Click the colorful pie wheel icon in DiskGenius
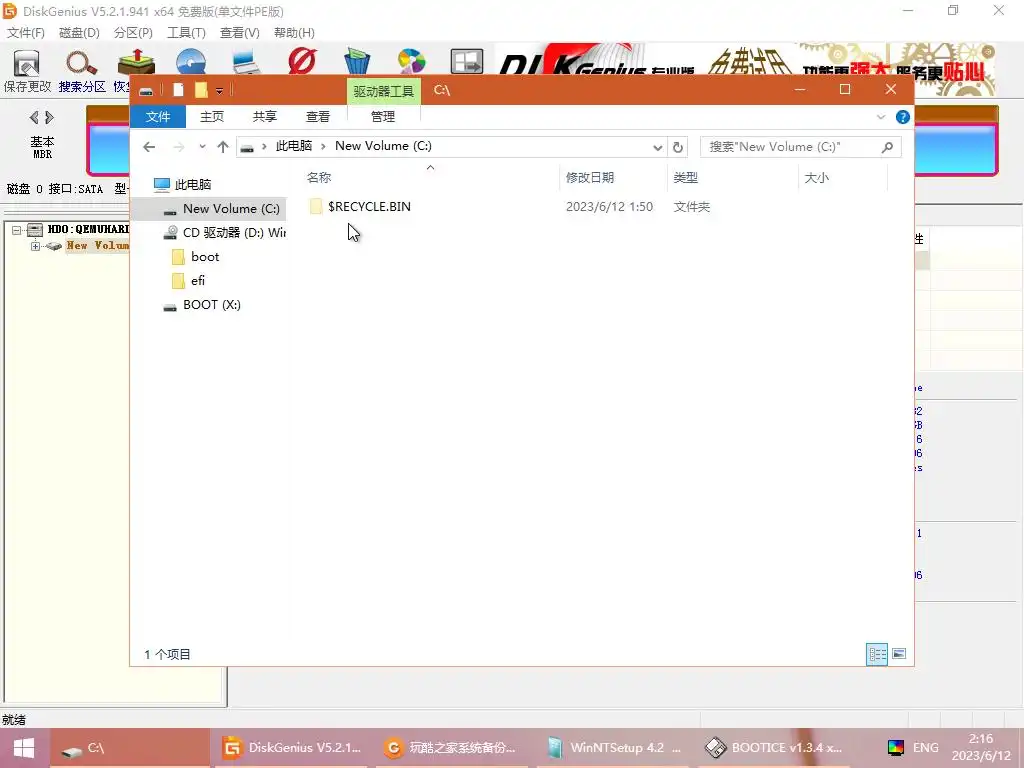 tap(411, 62)
